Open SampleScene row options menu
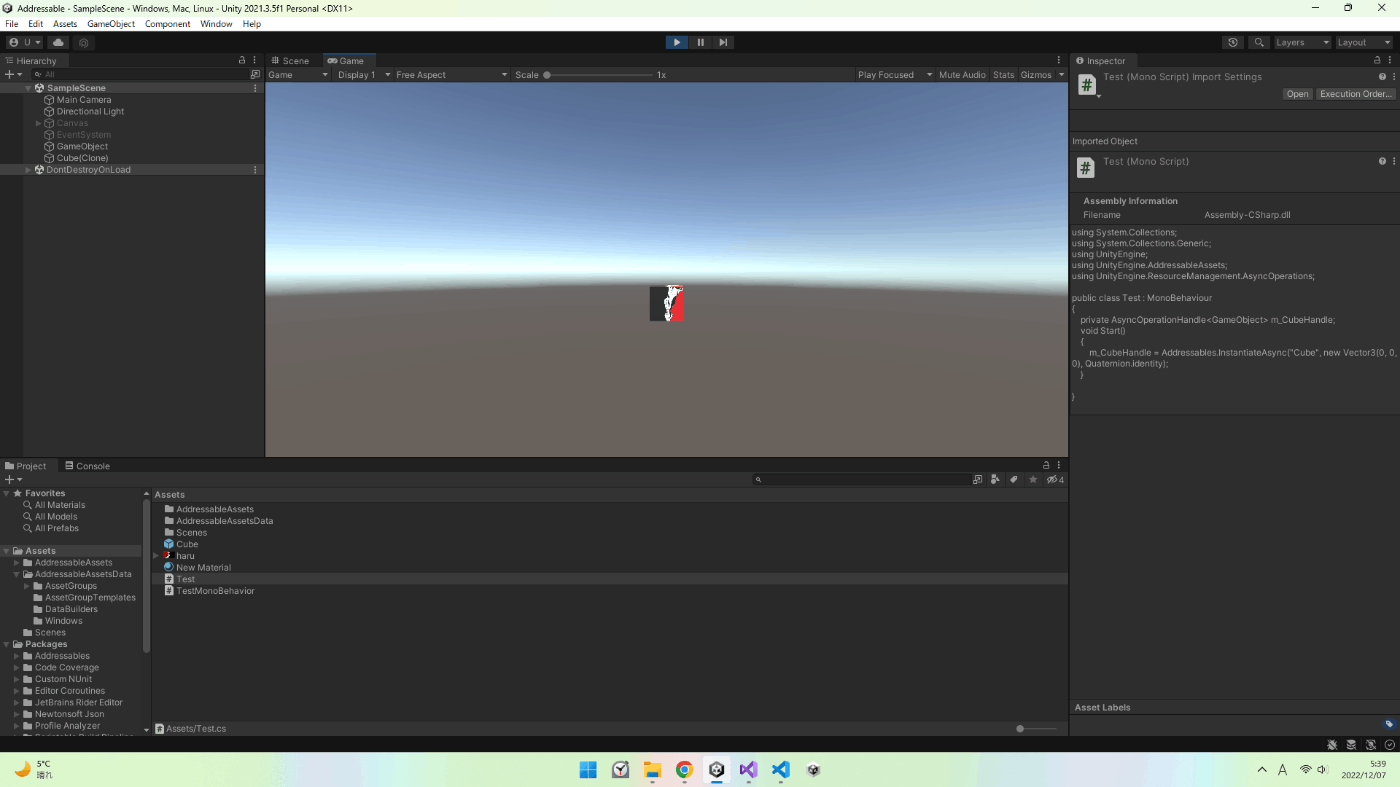This screenshot has width=1400, height=787. tap(255, 88)
